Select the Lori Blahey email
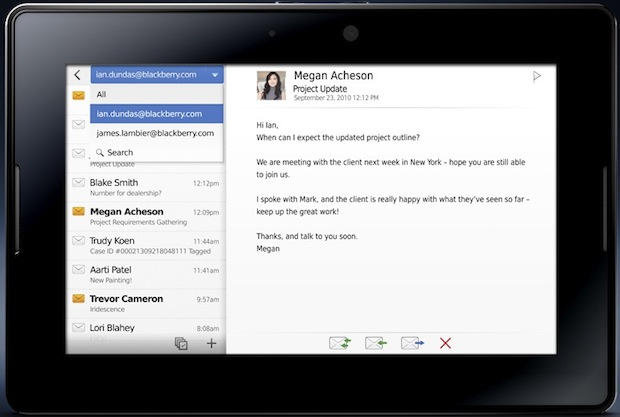 coord(145,331)
